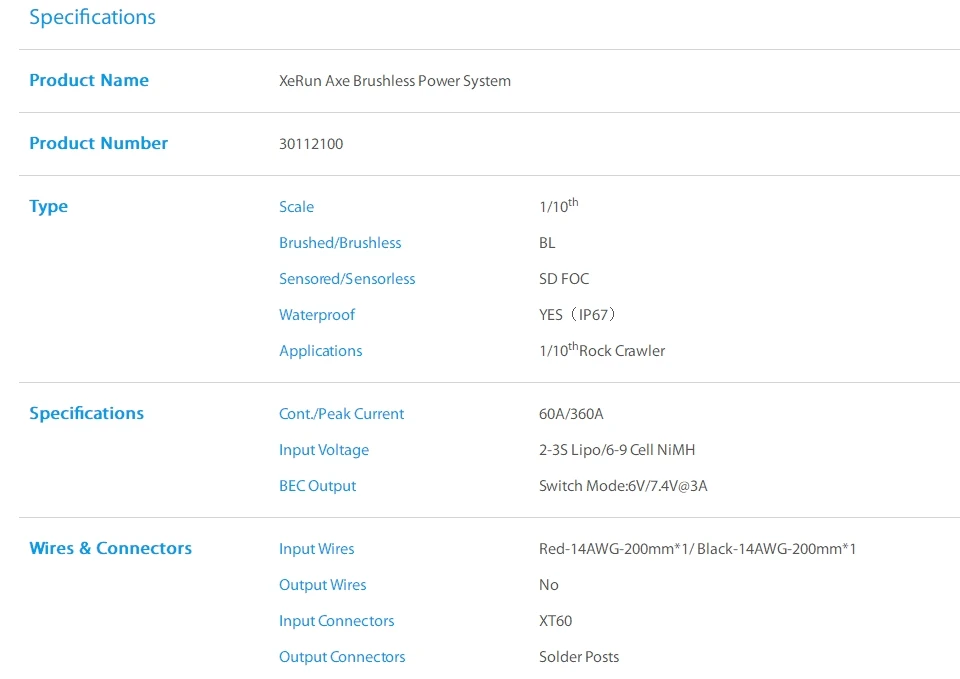Screen dimensions: 960x679
Task: Select the 'Output Wires' label
Action: tap(323, 585)
